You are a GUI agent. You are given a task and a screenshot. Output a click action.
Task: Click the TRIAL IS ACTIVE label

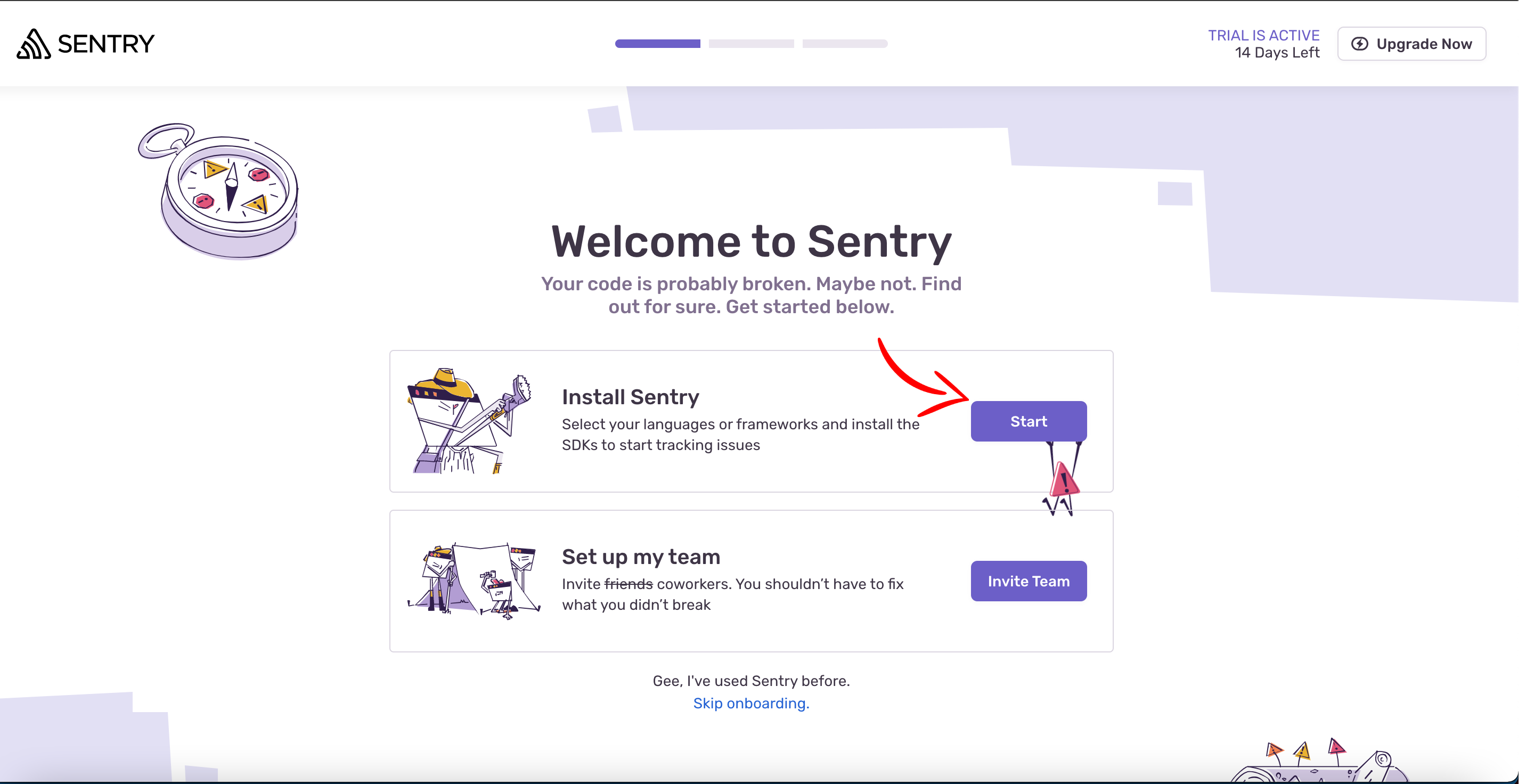1263,35
